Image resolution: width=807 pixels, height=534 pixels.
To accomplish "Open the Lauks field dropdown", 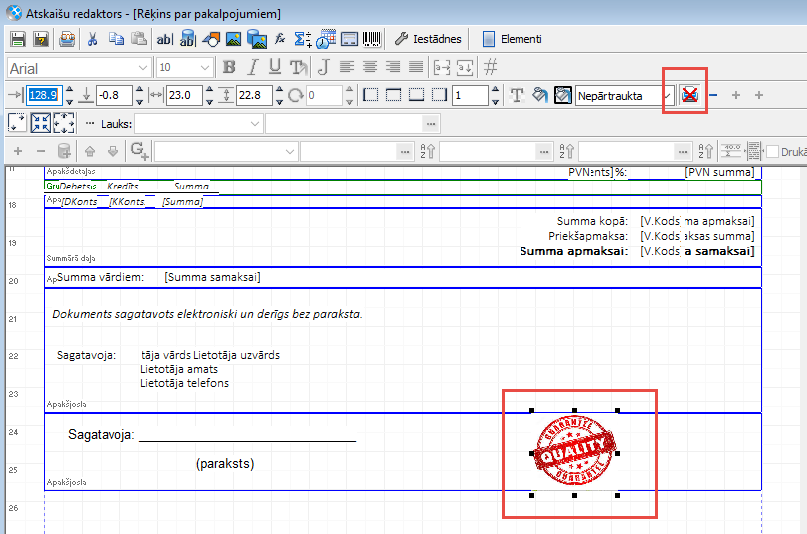I will point(257,123).
